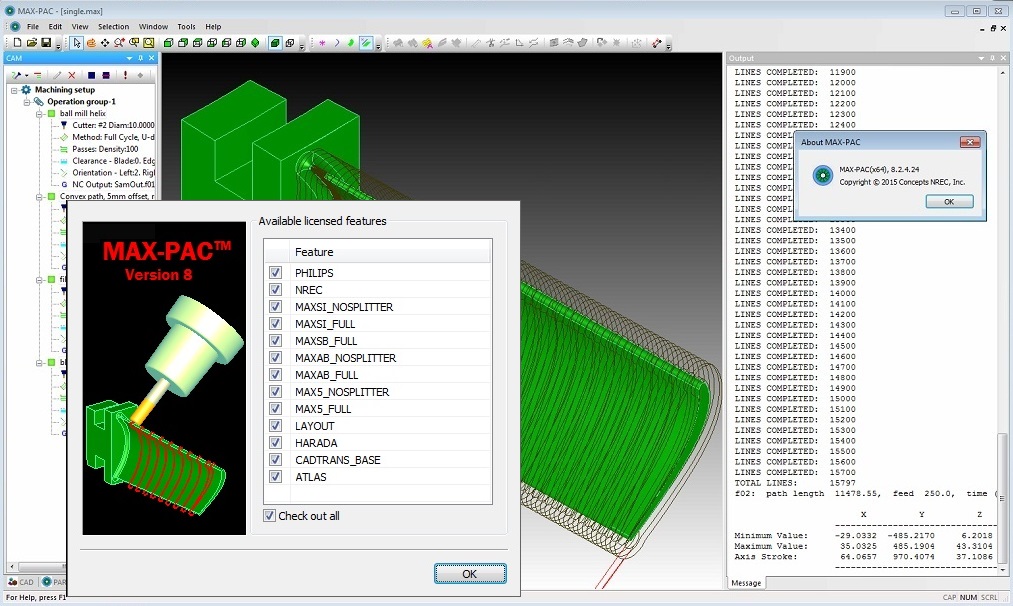This screenshot has width=1013, height=606.
Task: Click the magenta asterisk toolbar icon
Action: tap(322, 43)
